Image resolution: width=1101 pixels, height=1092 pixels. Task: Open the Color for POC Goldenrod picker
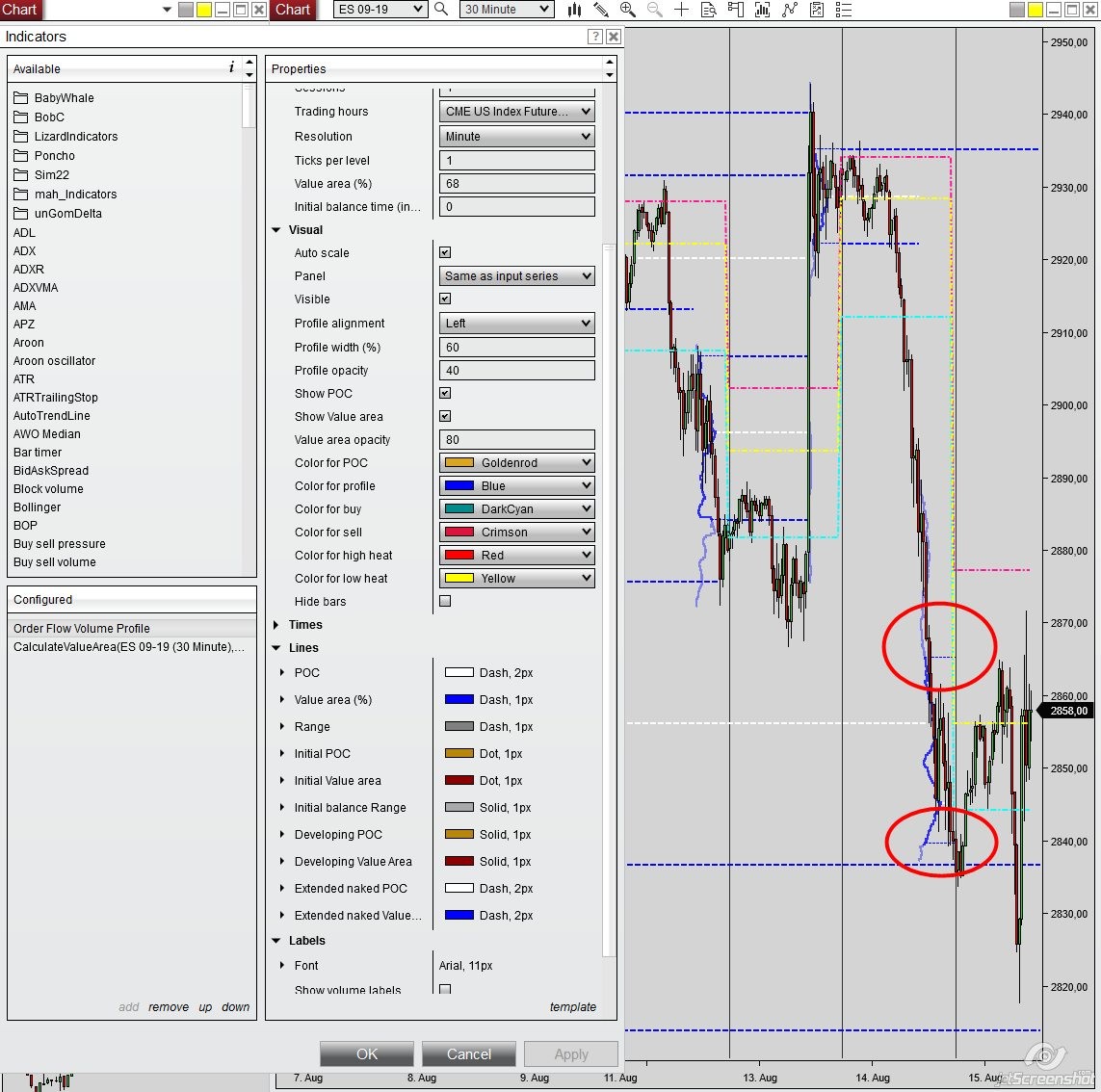point(517,462)
